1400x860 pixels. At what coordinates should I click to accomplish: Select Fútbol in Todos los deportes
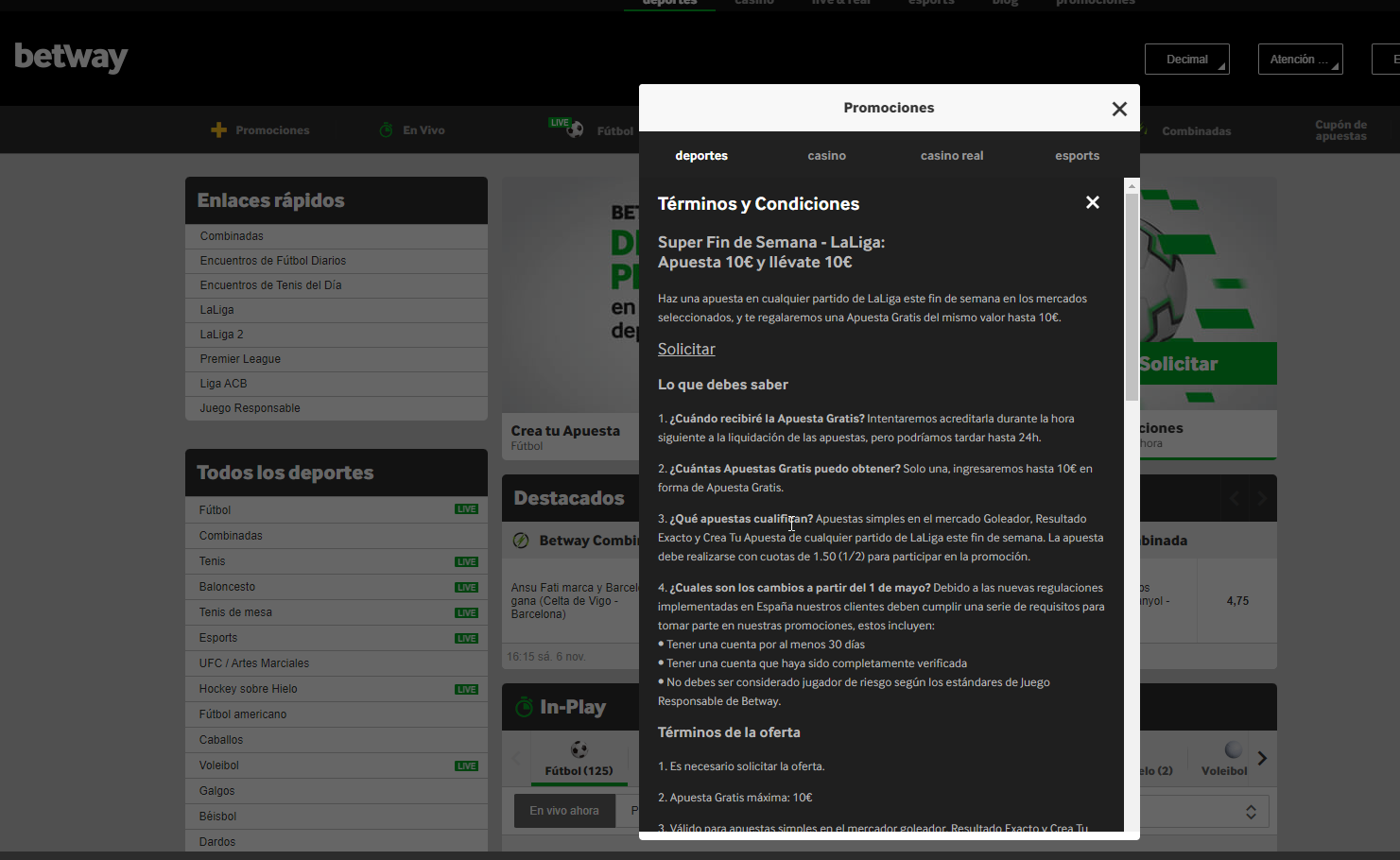337,510
